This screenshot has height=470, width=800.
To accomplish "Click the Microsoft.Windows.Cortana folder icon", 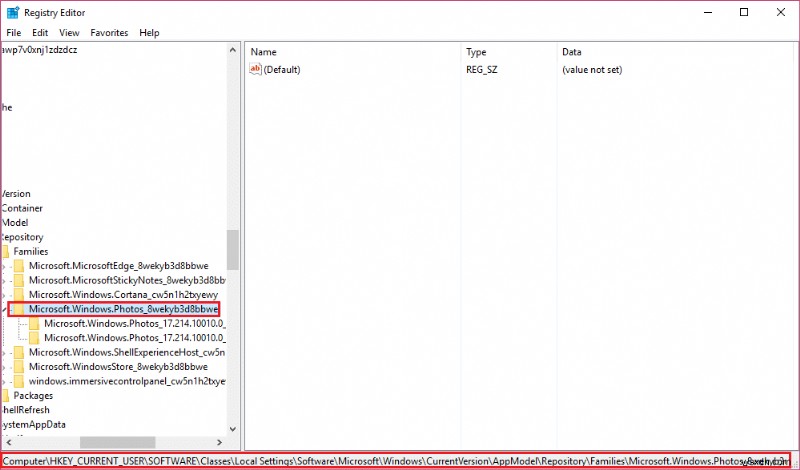I will pos(19,294).
